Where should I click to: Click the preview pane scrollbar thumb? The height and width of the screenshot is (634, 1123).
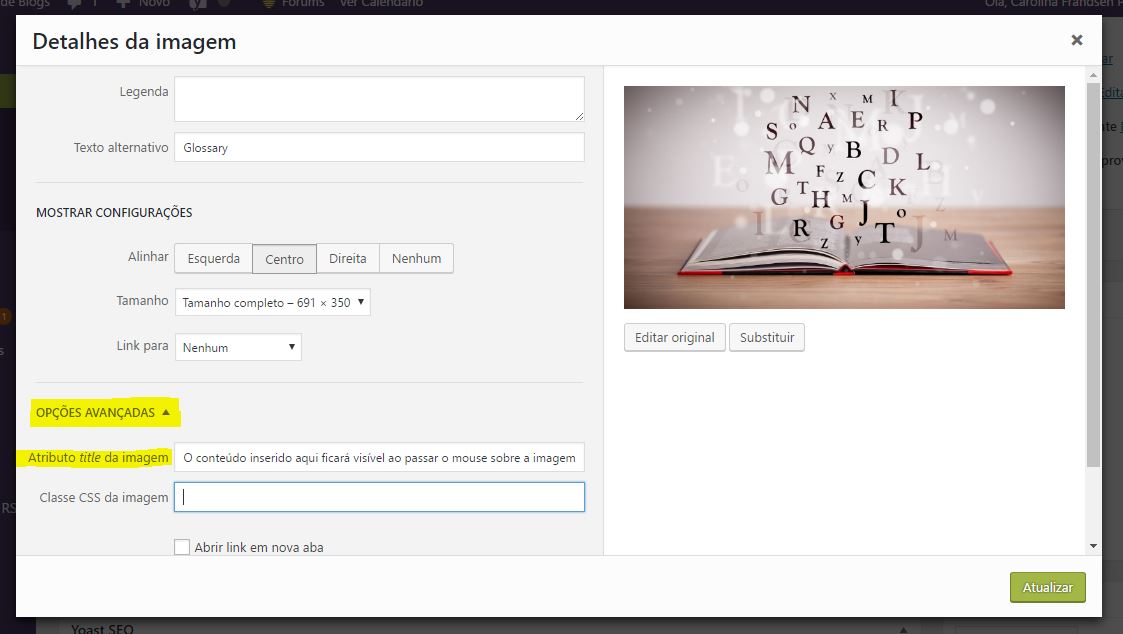[1093, 275]
